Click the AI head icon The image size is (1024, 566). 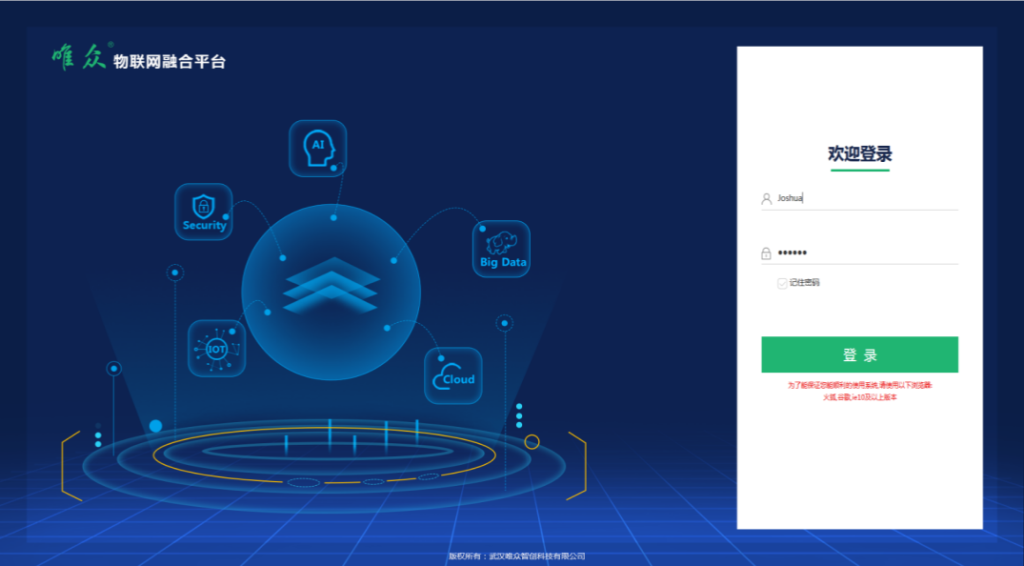318,148
